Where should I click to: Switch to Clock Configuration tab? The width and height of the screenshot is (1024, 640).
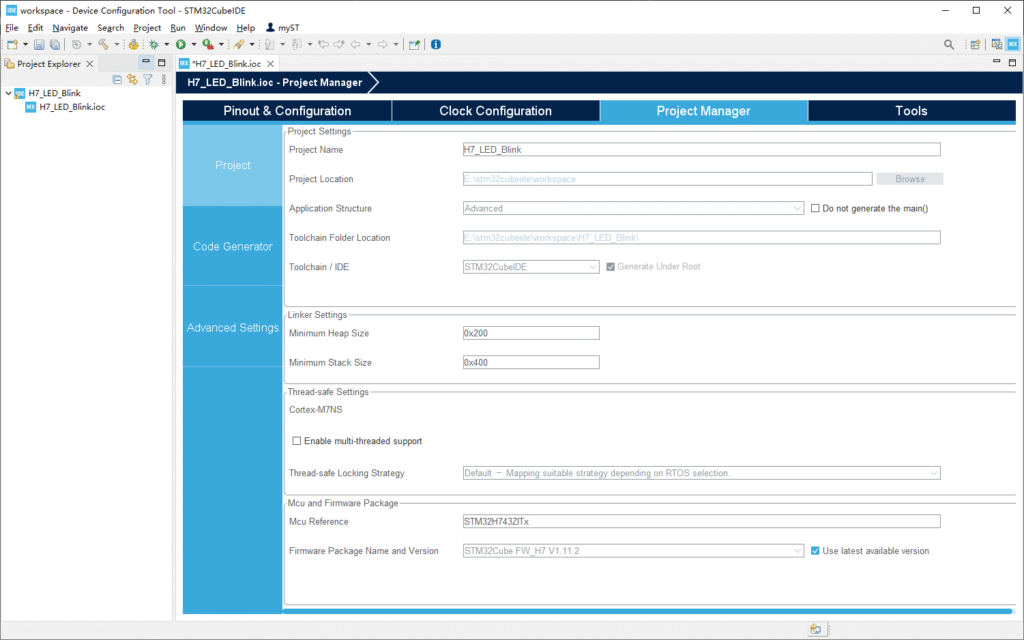click(496, 111)
